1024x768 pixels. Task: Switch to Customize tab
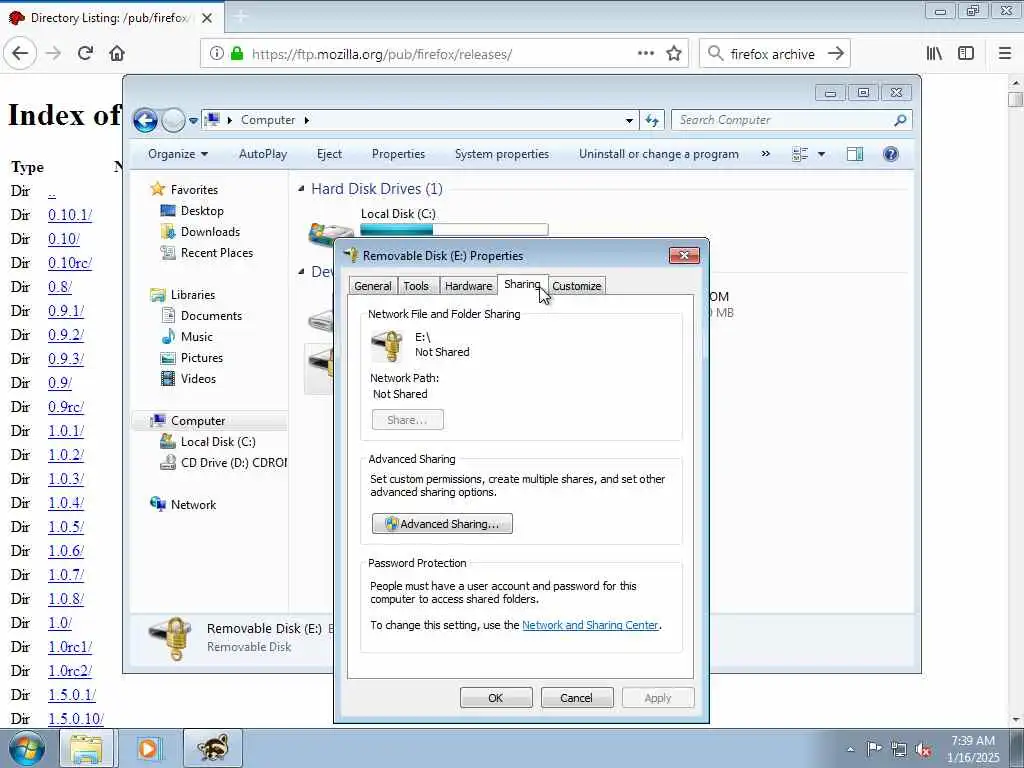click(x=576, y=286)
